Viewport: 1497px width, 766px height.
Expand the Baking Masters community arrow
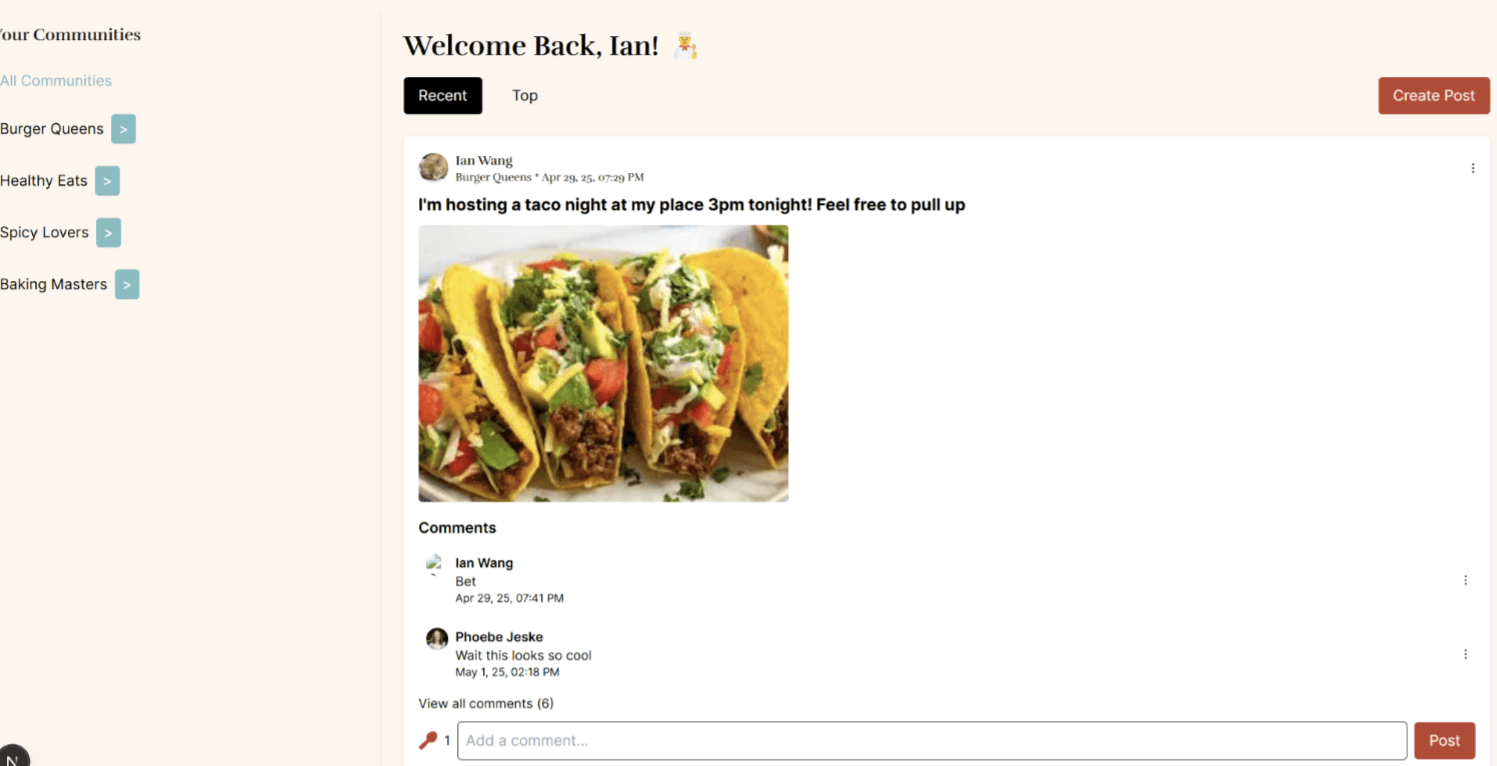(x=126, y=285)
